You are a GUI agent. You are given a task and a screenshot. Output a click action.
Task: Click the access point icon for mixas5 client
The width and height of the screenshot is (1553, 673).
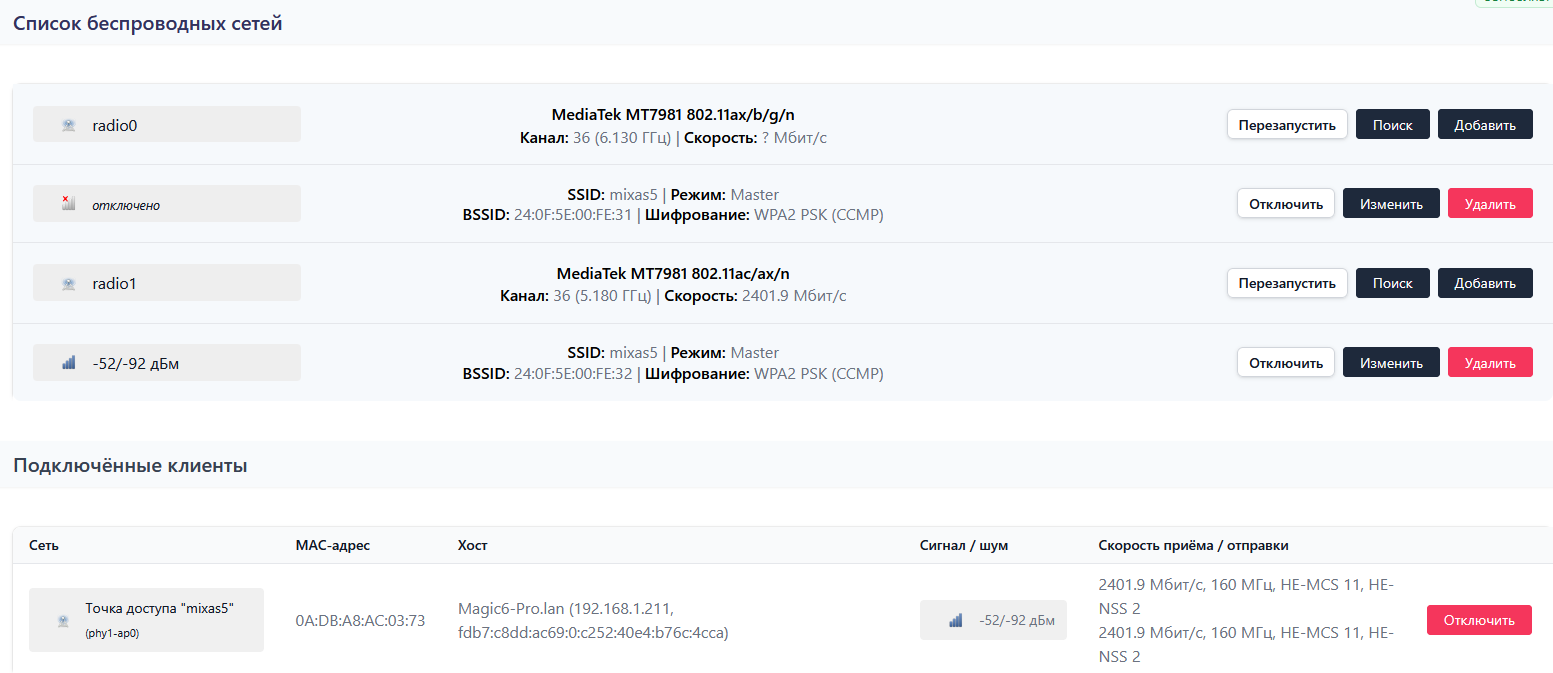point(63,621)
